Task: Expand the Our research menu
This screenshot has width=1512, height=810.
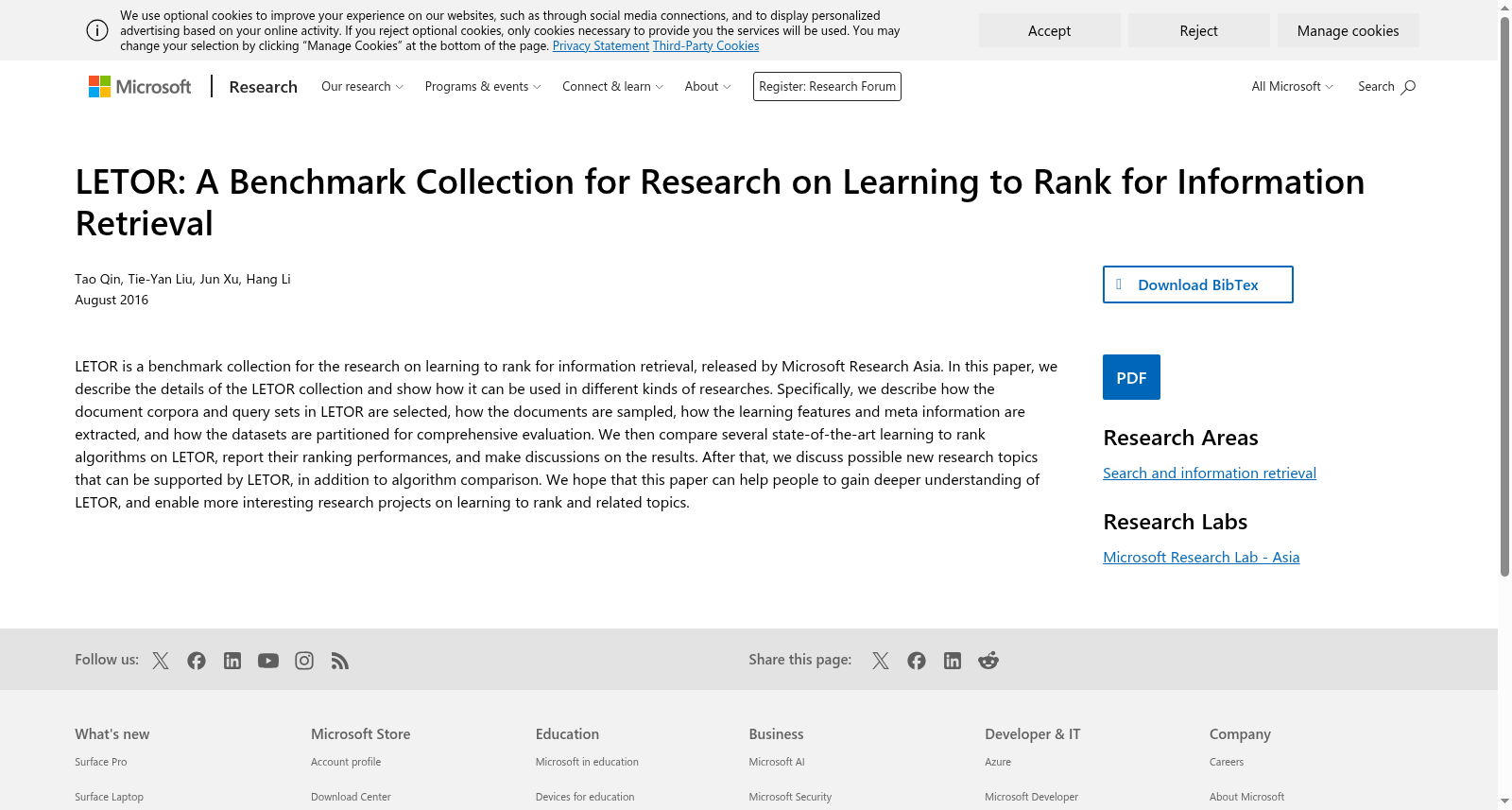Action: (363, 87)
